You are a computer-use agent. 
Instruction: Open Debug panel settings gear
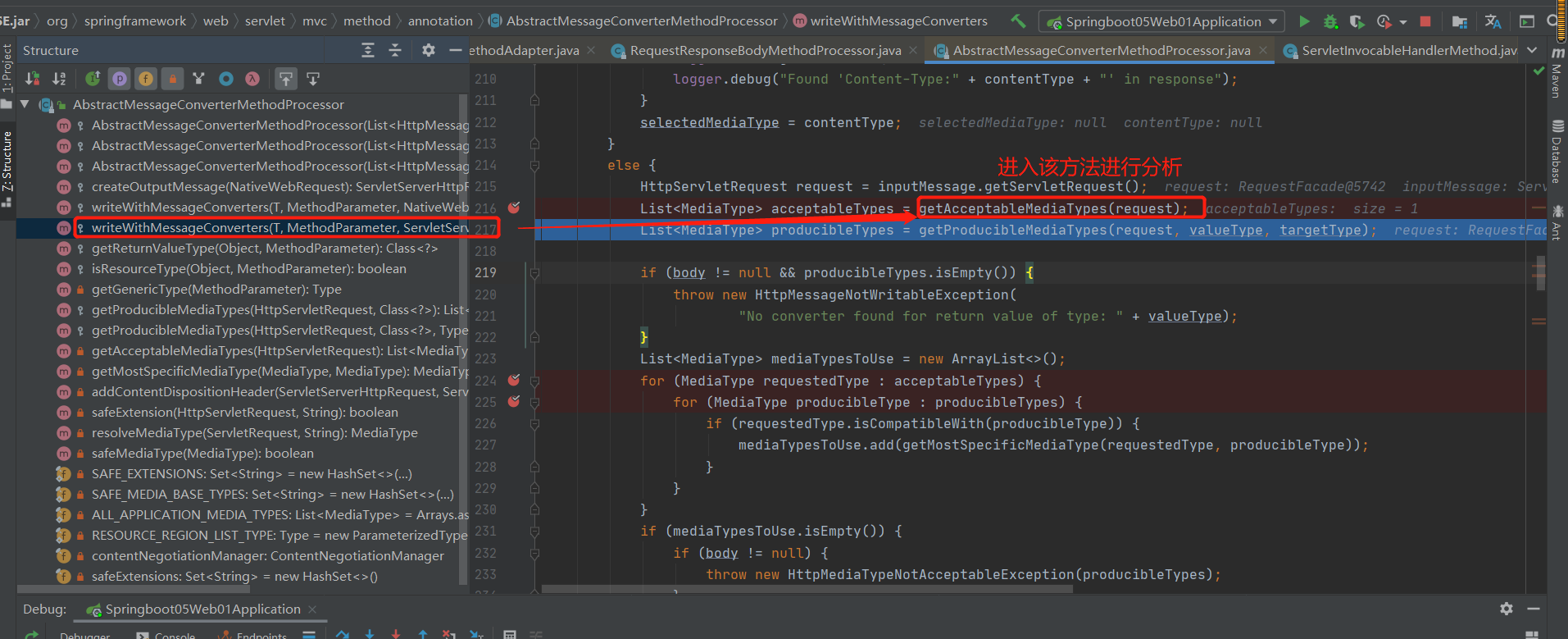pos(1507,609)
